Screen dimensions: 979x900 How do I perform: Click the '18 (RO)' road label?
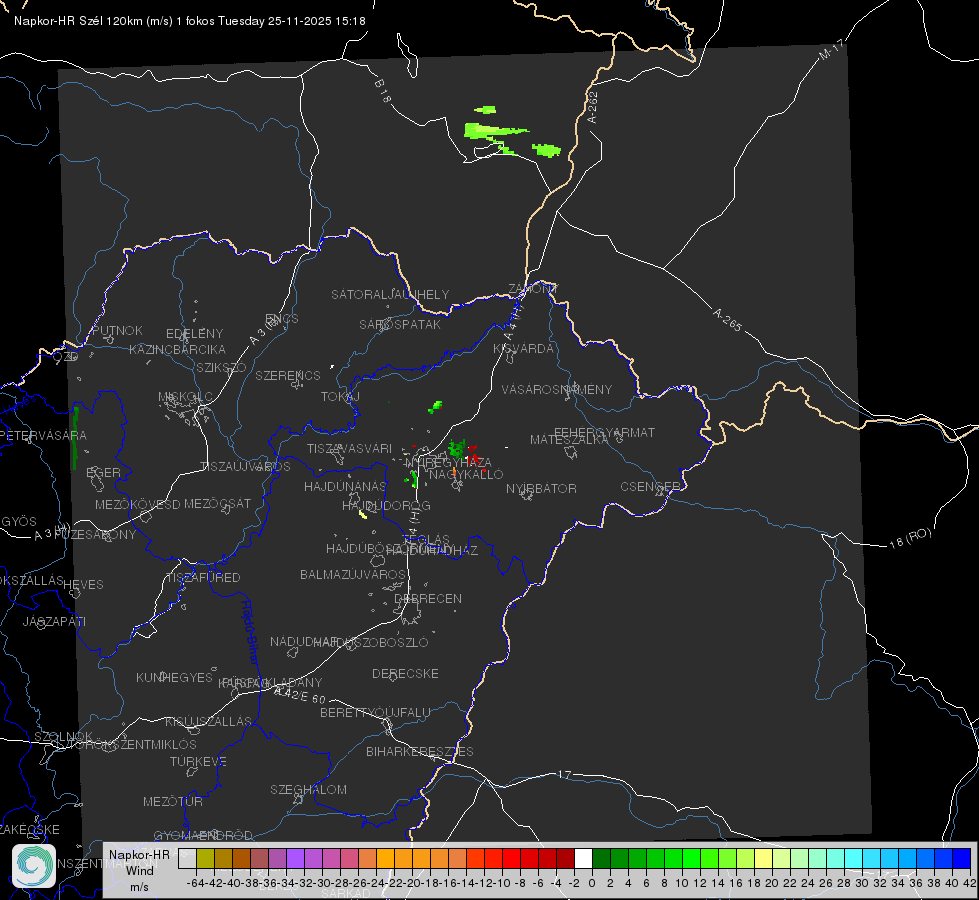pyautogui.click(x=910, y=538)
